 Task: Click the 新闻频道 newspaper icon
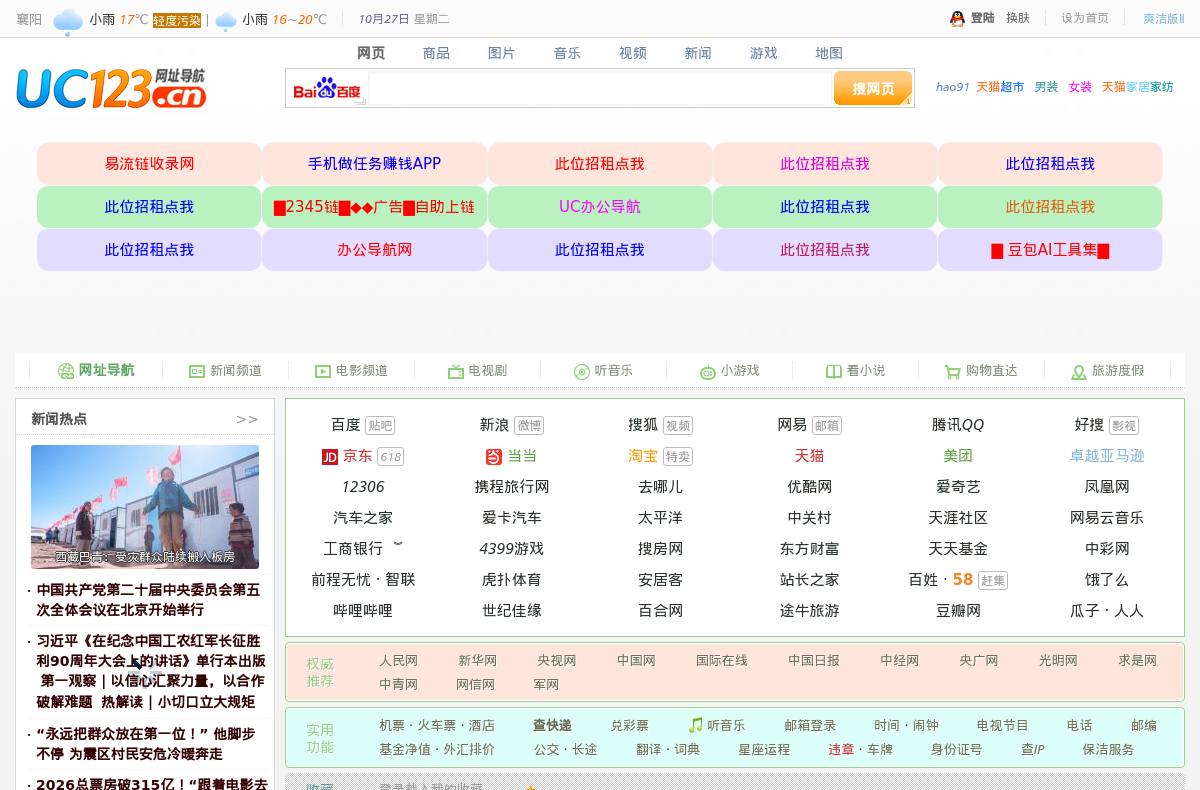197,371
